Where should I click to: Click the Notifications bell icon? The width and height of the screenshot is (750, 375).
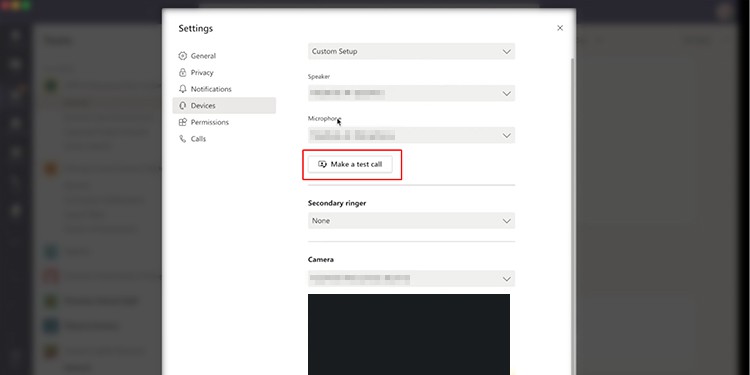[182, 89]
